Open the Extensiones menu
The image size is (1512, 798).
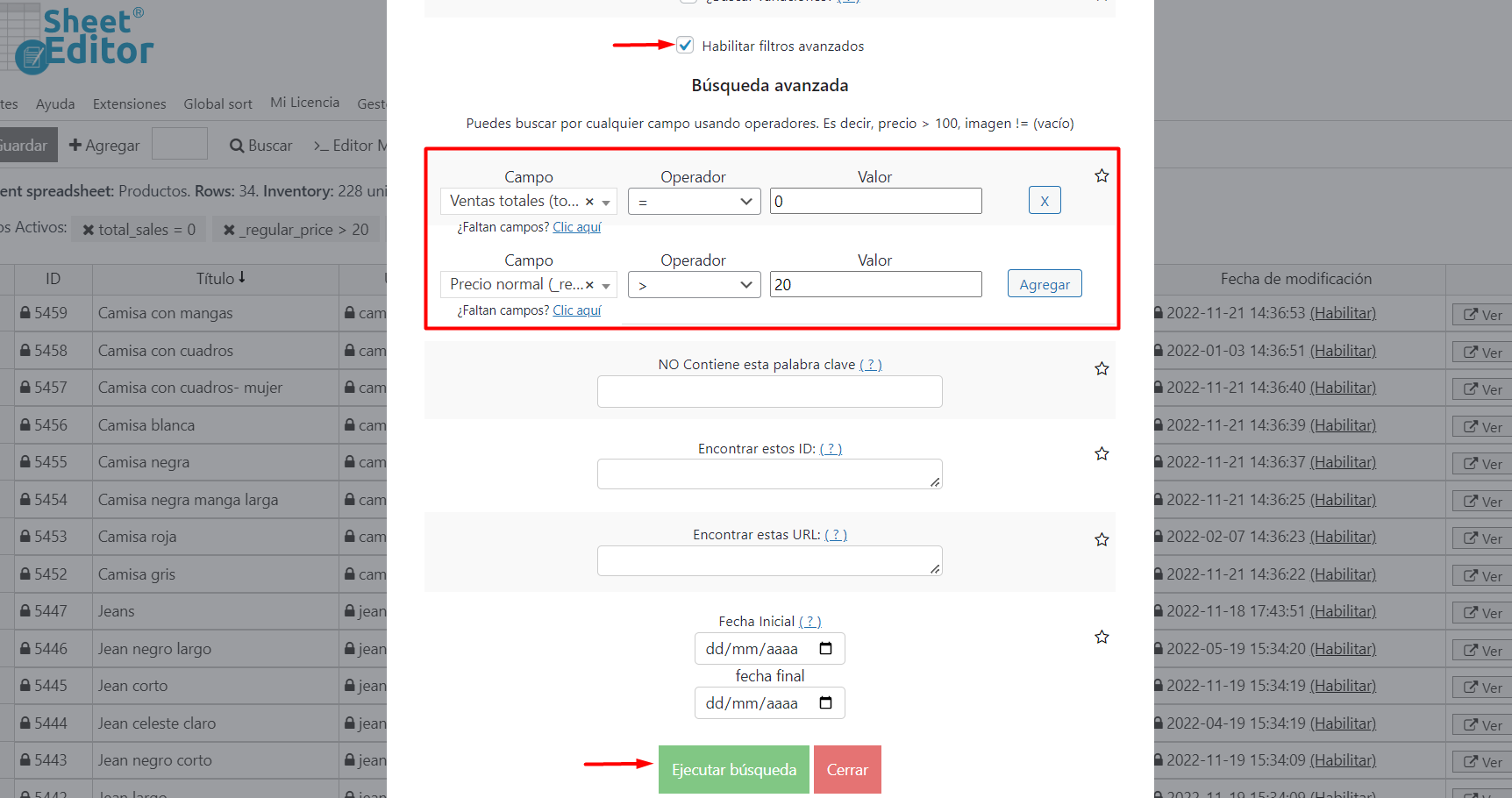point(129,104)
